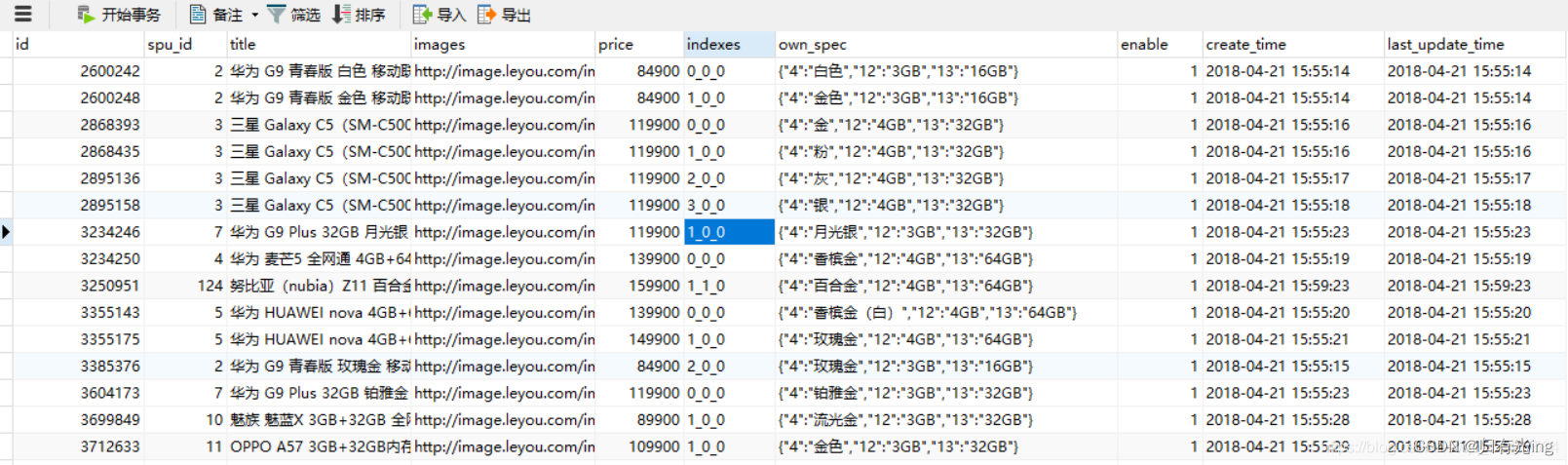Select id cell 2600248
The image size is (1568, 465).
79,97
